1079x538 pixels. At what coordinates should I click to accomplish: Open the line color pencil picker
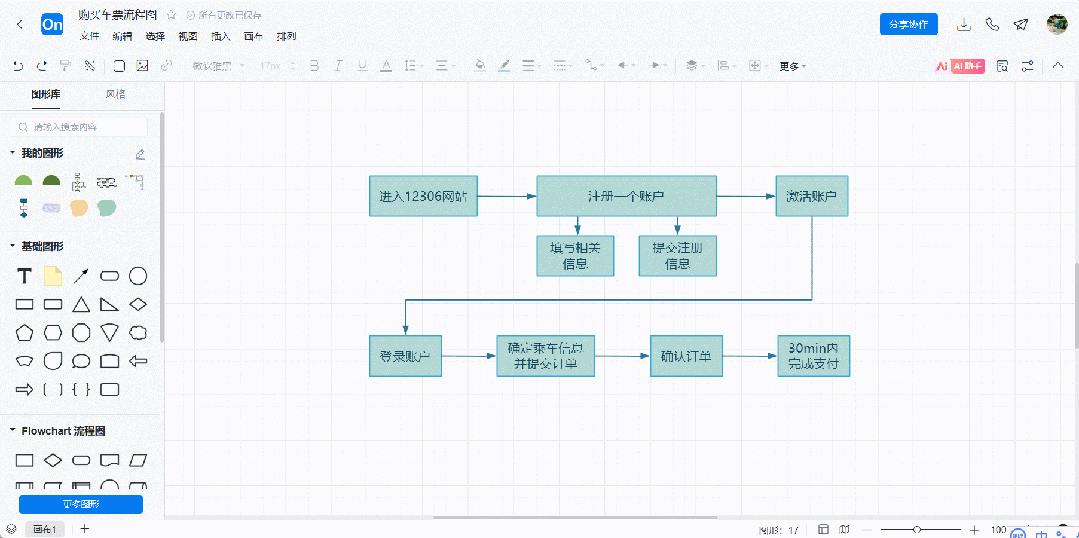pos(504,66)
